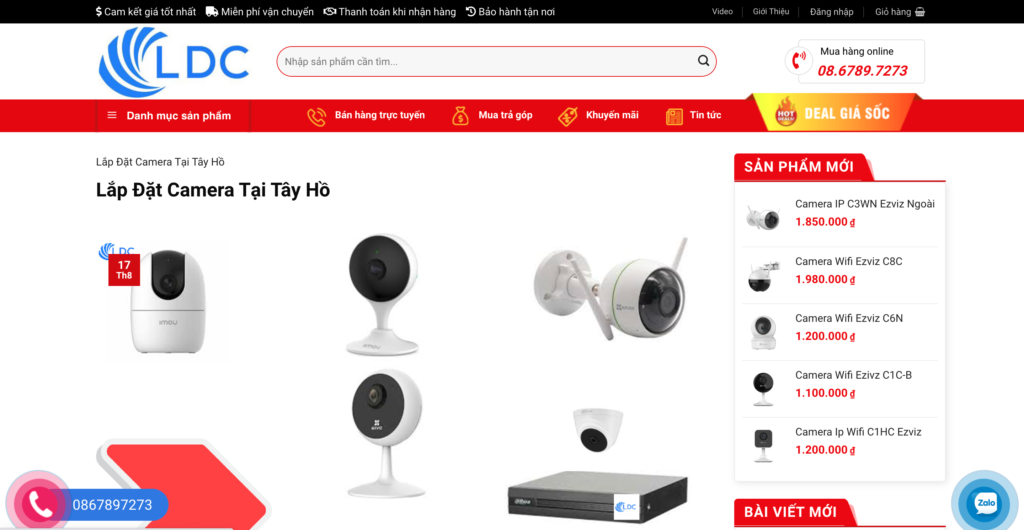Open the Video link in top bar
Viewport: 1024px width, 530px height.
[x=722, y=12]
